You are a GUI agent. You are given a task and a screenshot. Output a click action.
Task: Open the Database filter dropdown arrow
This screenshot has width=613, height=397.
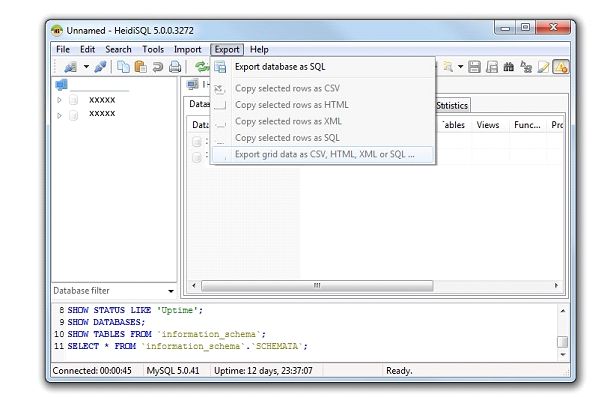click(171, 291)
